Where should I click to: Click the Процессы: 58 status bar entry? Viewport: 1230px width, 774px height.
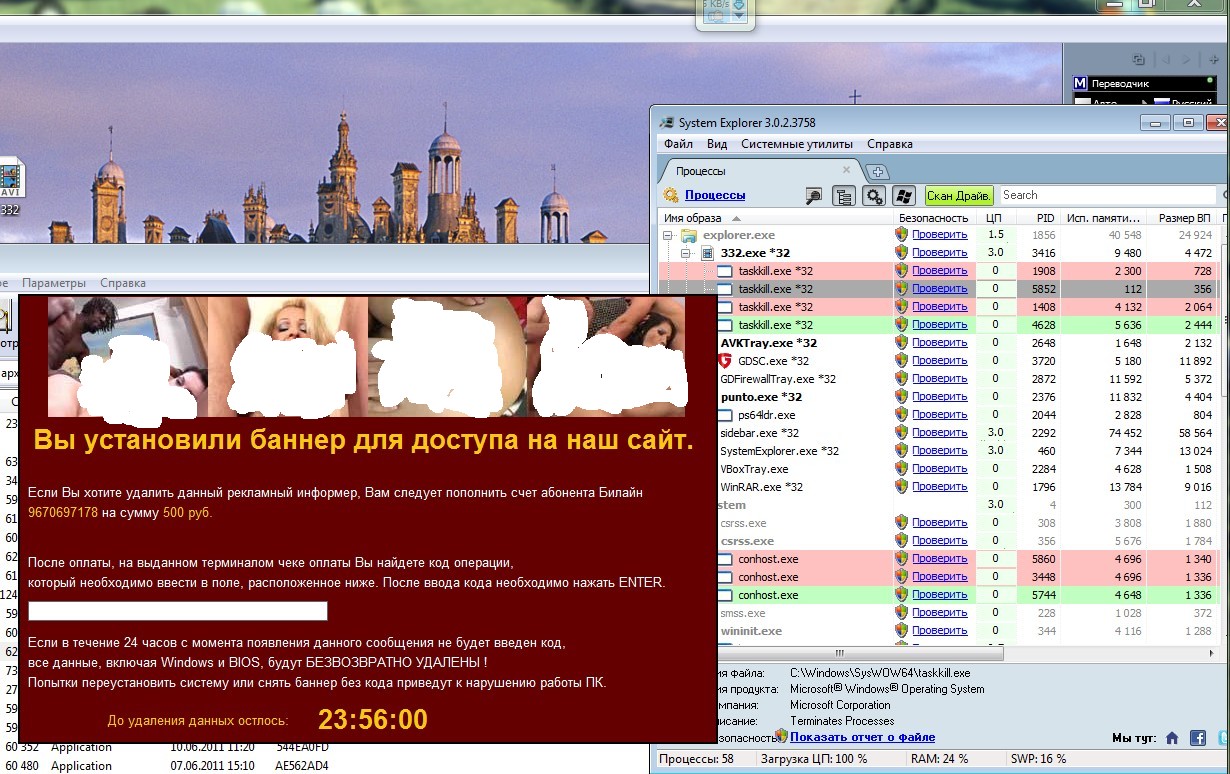click(697, 759)
